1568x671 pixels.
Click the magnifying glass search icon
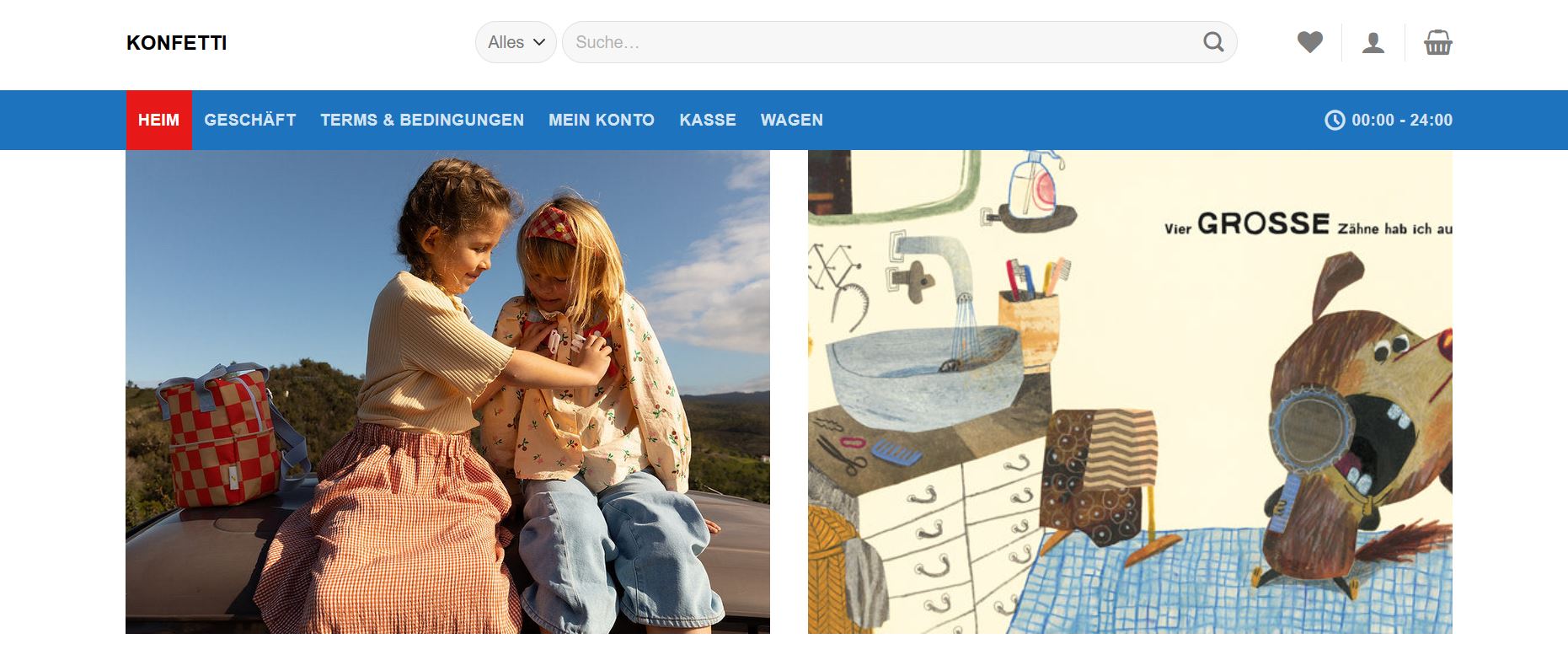(1212, 42)
